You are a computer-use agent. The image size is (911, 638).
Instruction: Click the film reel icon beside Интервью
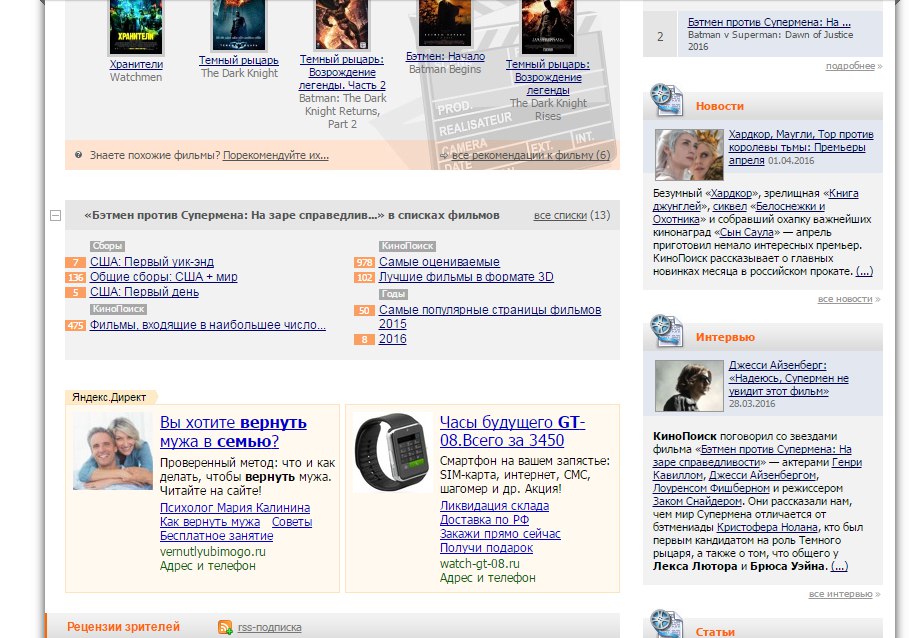click(666, 331)
